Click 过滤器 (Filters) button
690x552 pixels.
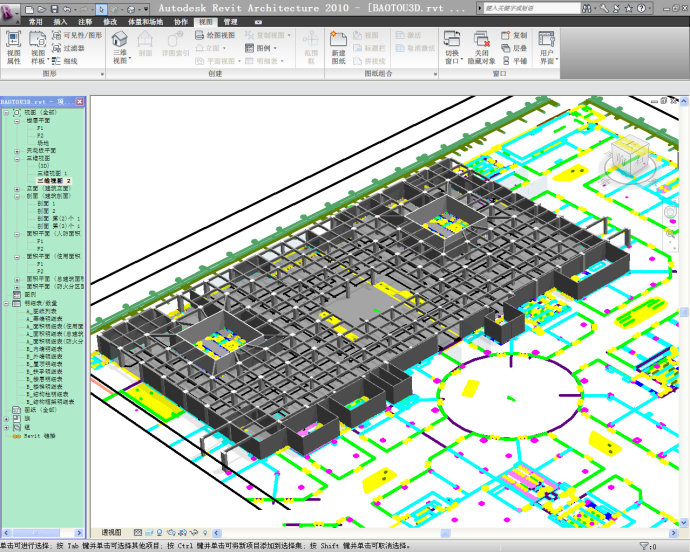click(x=68, y=48)
